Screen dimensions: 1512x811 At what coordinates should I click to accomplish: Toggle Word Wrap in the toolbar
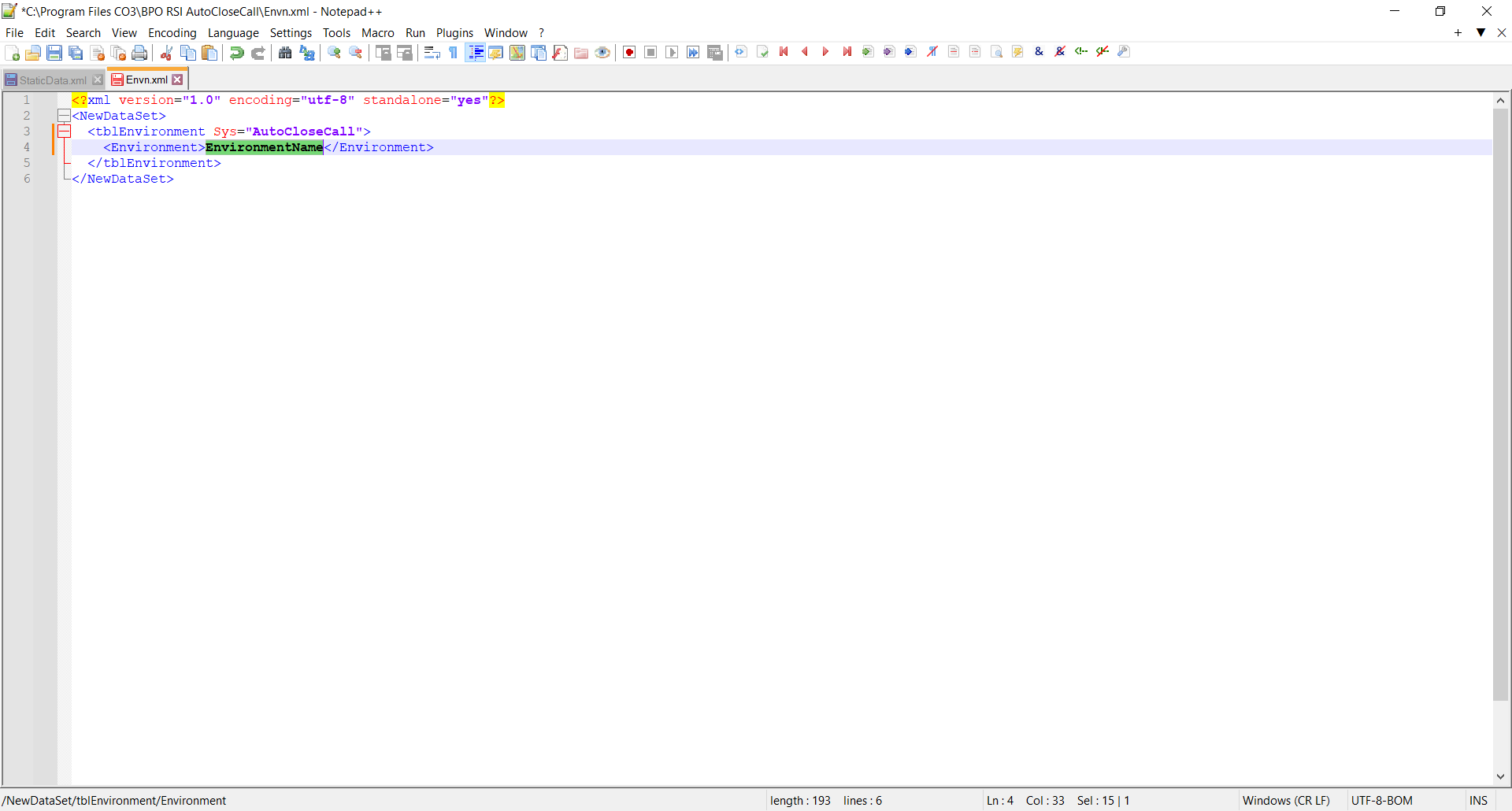[x=432, y=53]
